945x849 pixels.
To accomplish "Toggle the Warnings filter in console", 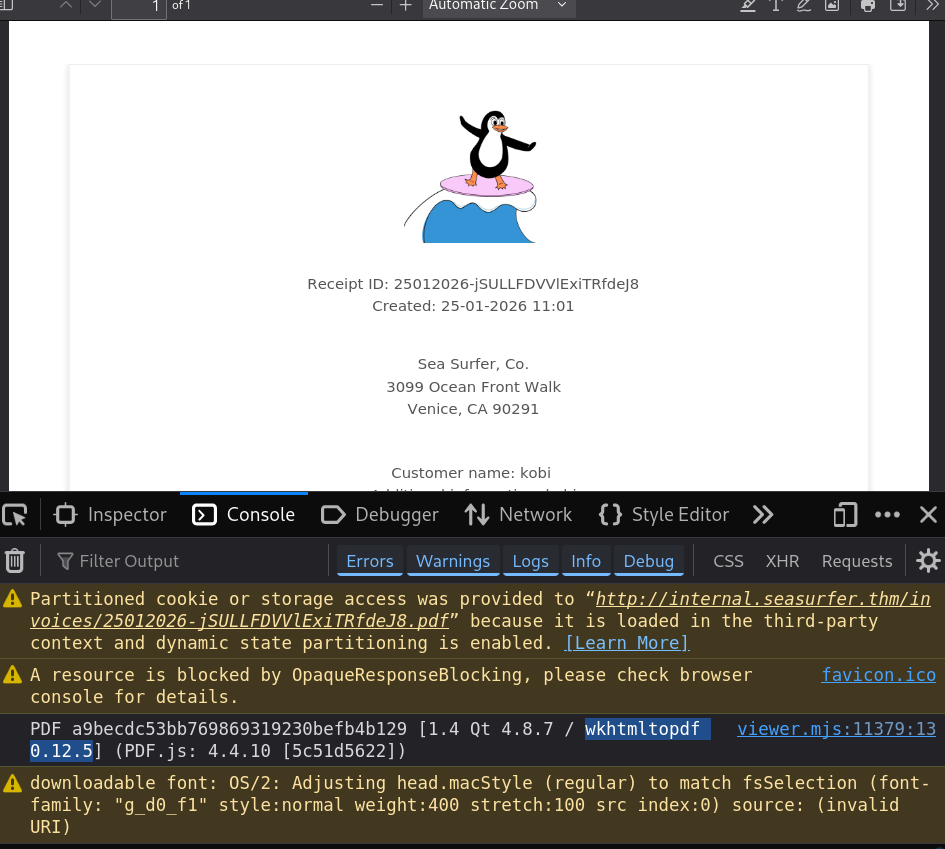I will (453, 561).
